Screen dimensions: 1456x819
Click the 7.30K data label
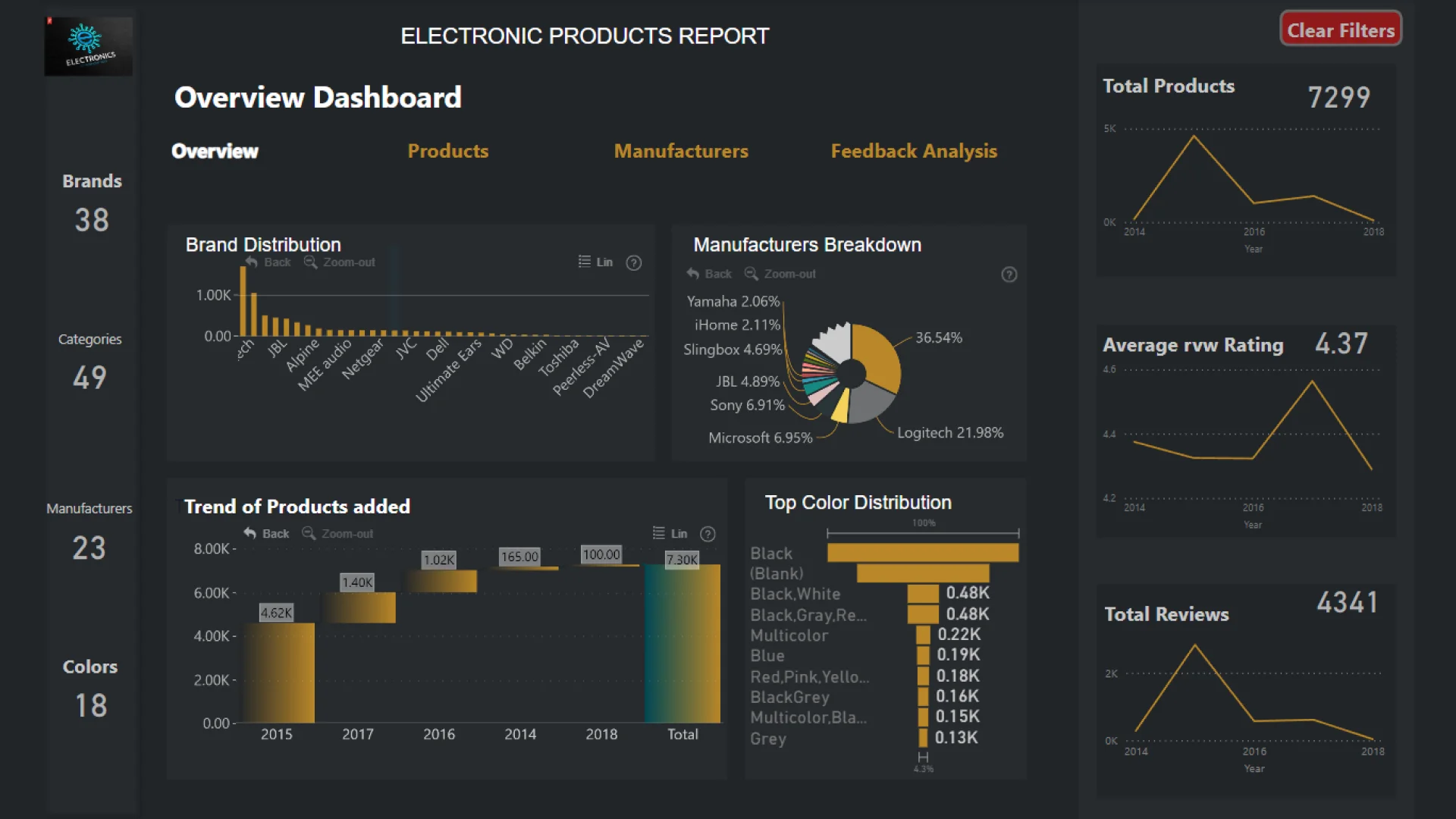[682, 560]
